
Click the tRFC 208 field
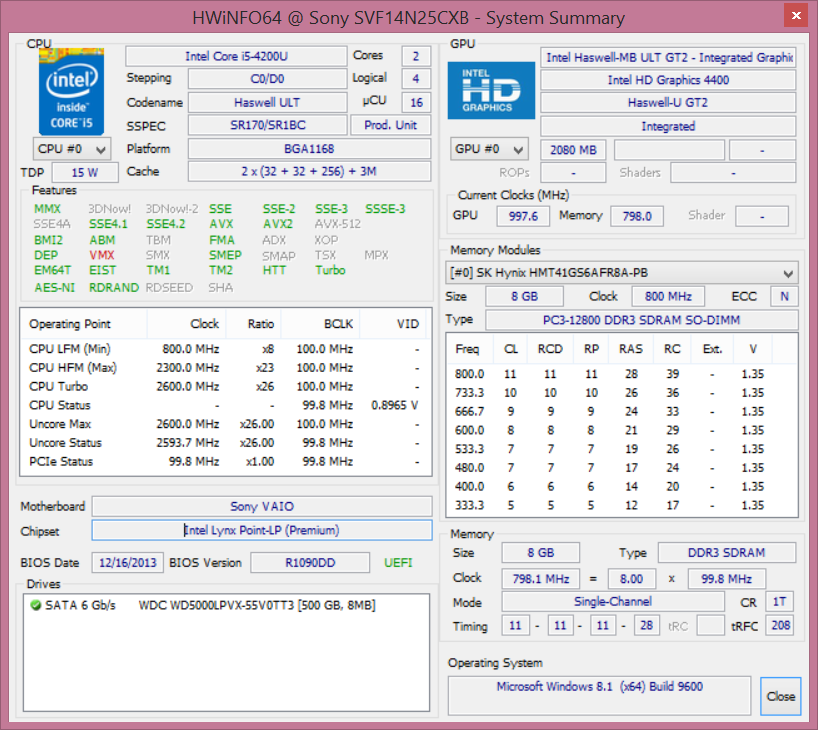coord(780,625)
